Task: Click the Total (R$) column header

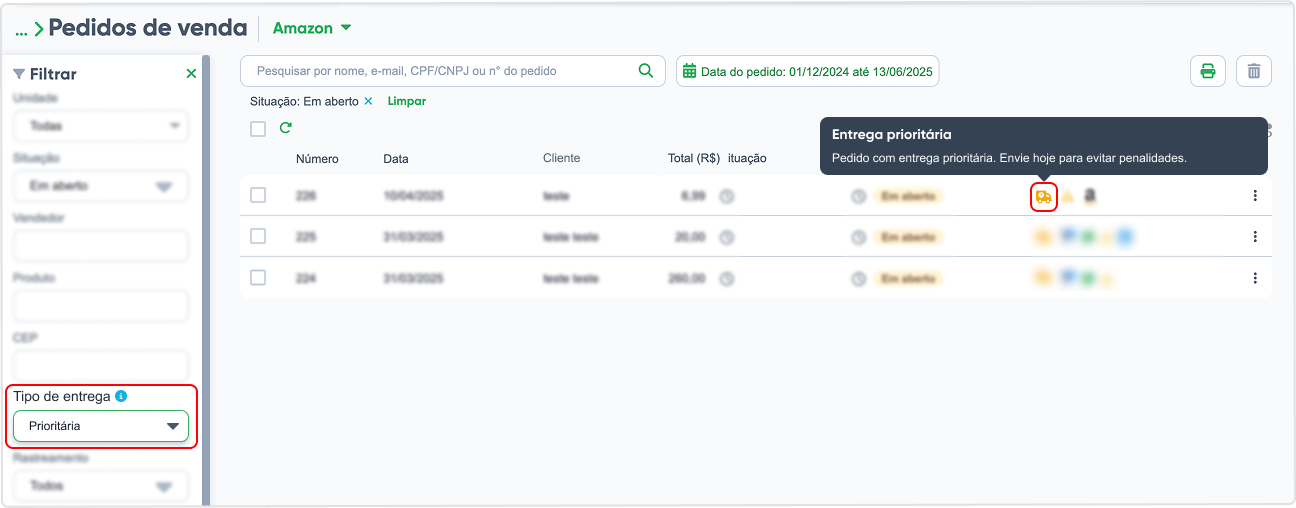Action: (694, 158)
